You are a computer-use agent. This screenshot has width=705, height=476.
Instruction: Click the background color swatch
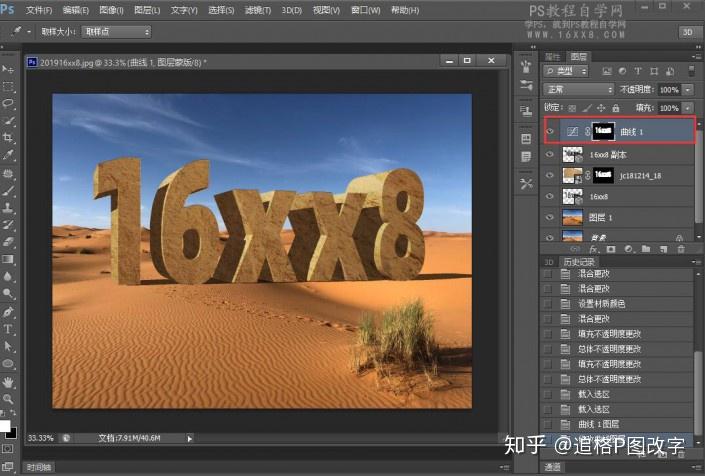pos(12,434)
